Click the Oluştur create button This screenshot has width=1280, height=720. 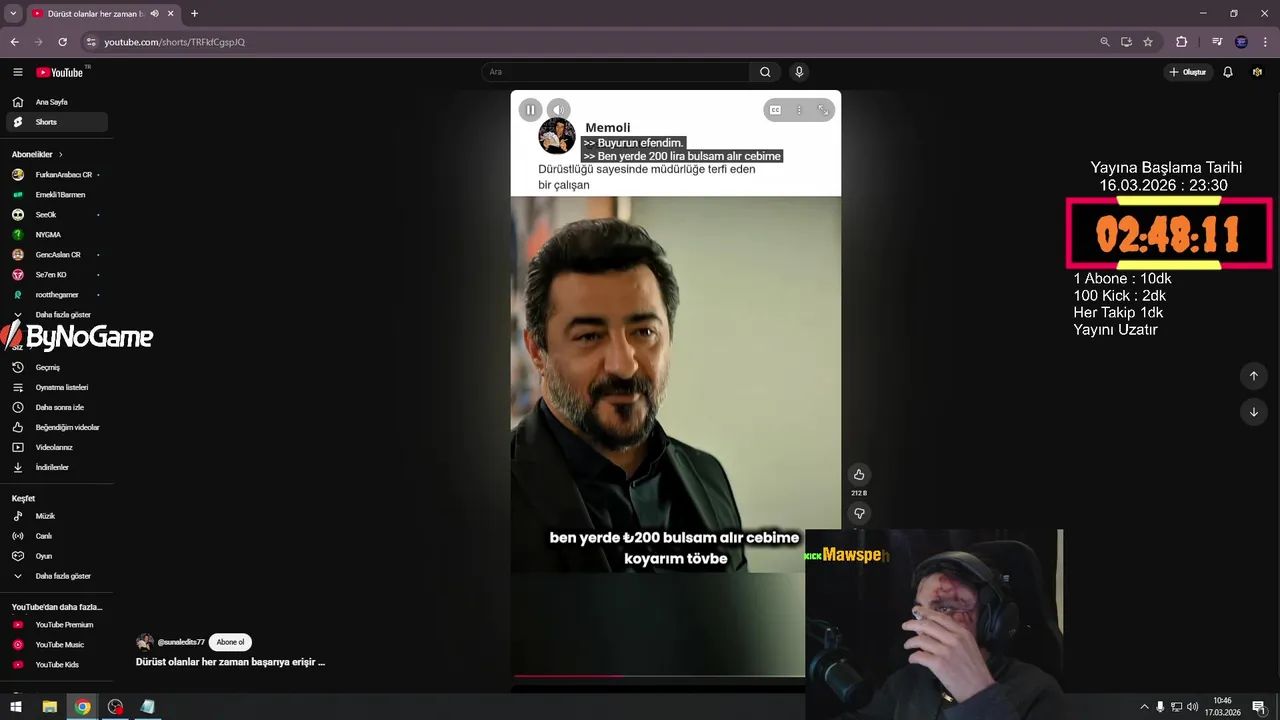click(x=1188, y=72)
